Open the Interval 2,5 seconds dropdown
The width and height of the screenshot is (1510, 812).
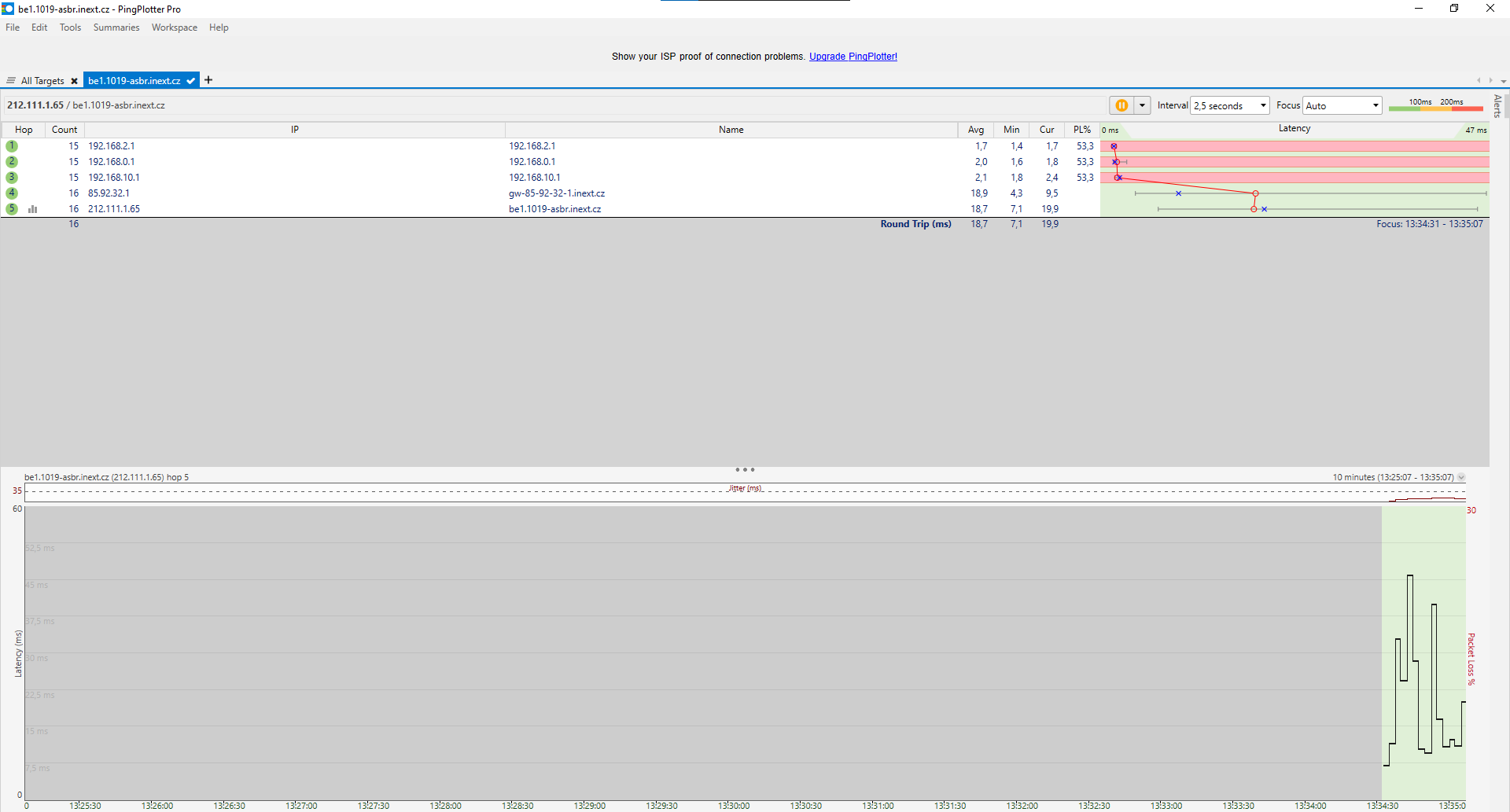[x=1230, y=105]
